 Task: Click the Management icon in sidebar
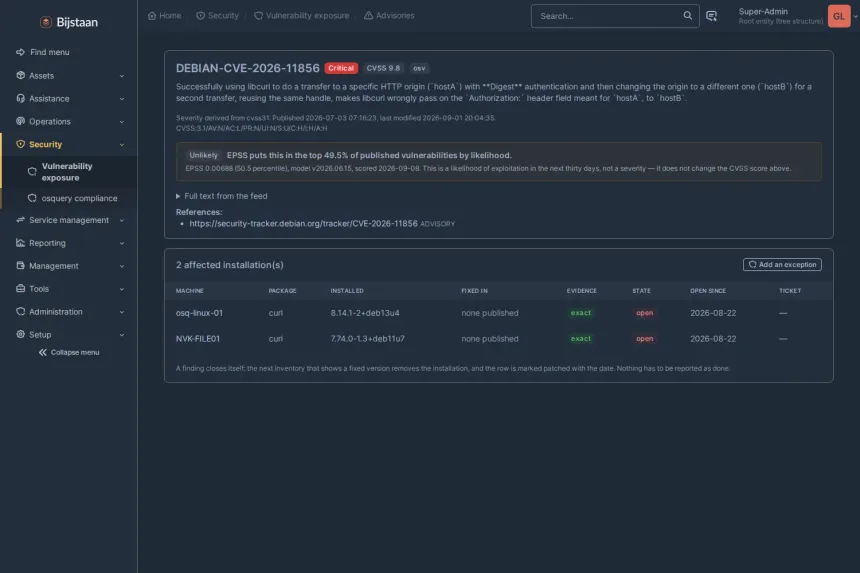pyautogui.click(x=21, y=266)
